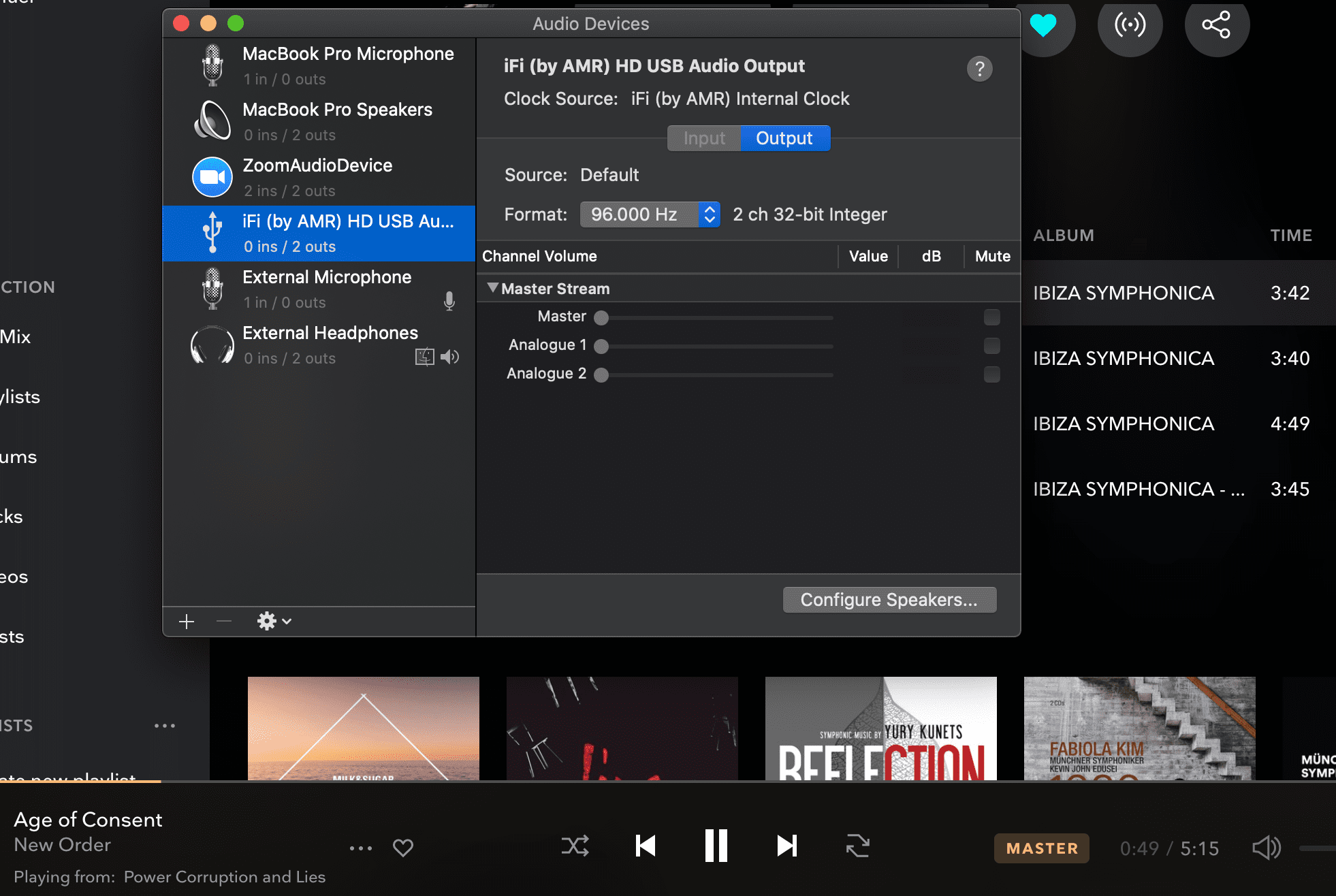This screenshot has width=1336, height=896.
Task: Adjust the Master volume slider
Action: [x=714, y=318]
